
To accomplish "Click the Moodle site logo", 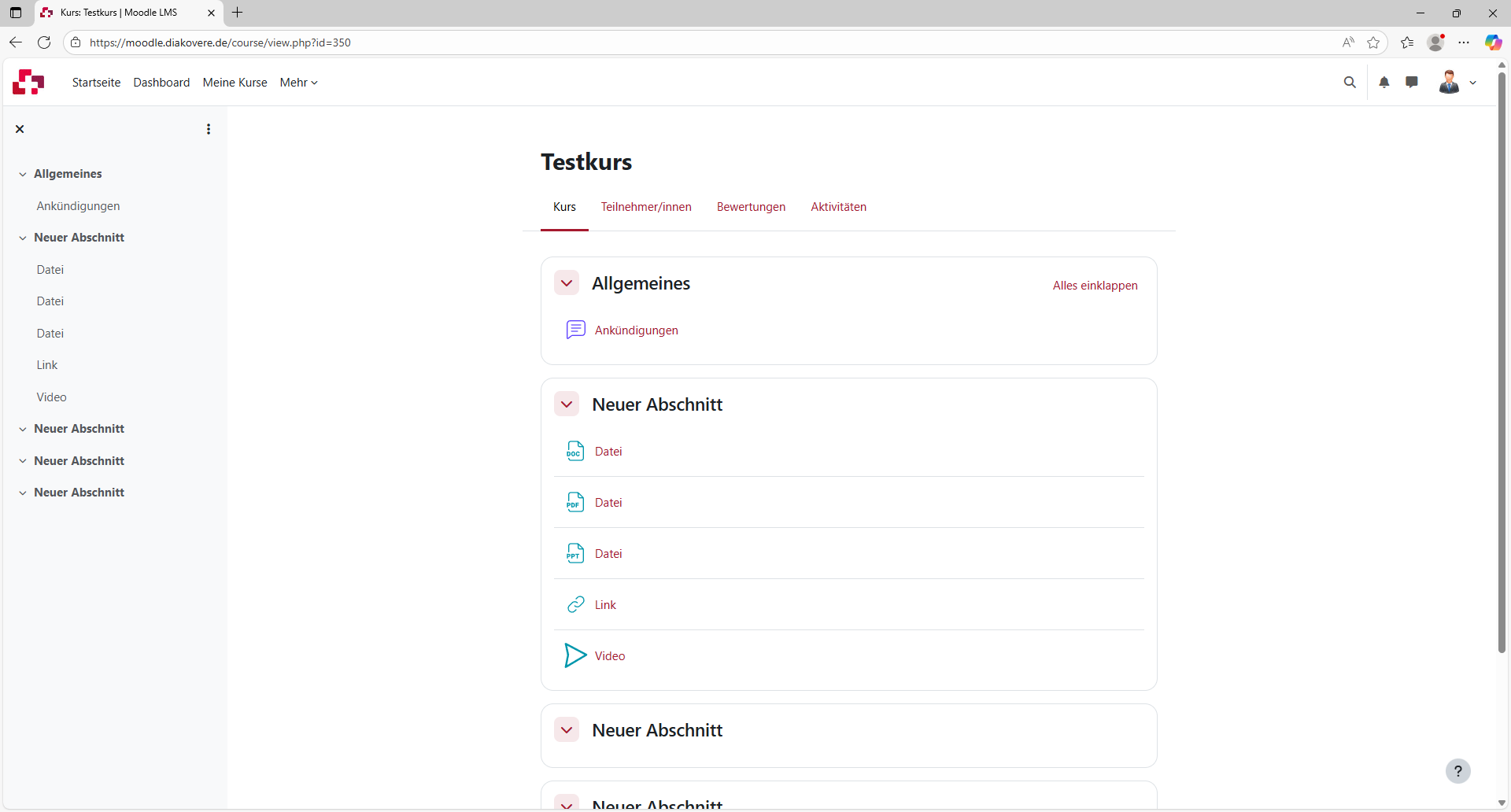I will [28, 82].
